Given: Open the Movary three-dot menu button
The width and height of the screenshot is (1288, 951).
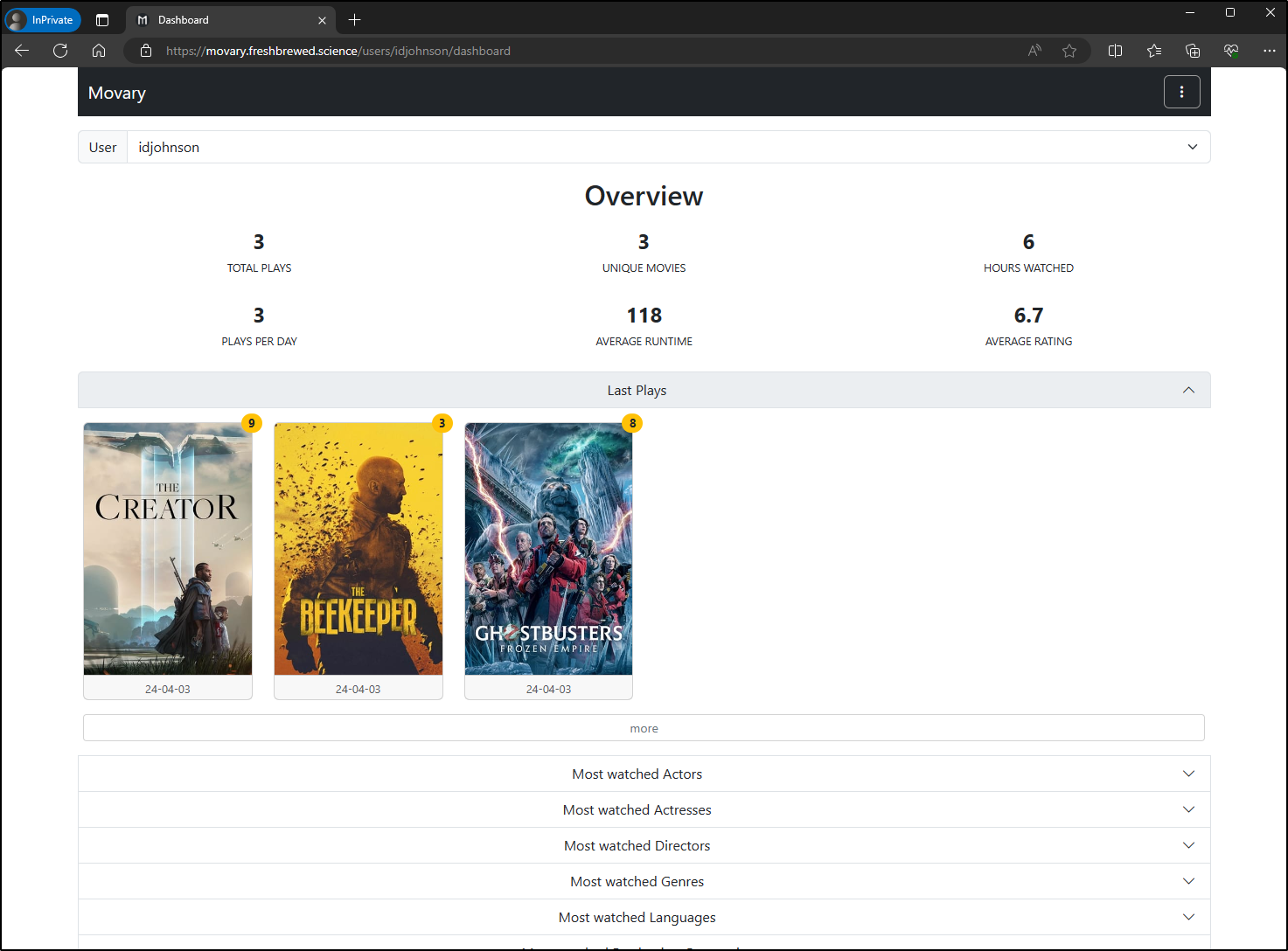Looking at the screenshot, I should 1181,92.
